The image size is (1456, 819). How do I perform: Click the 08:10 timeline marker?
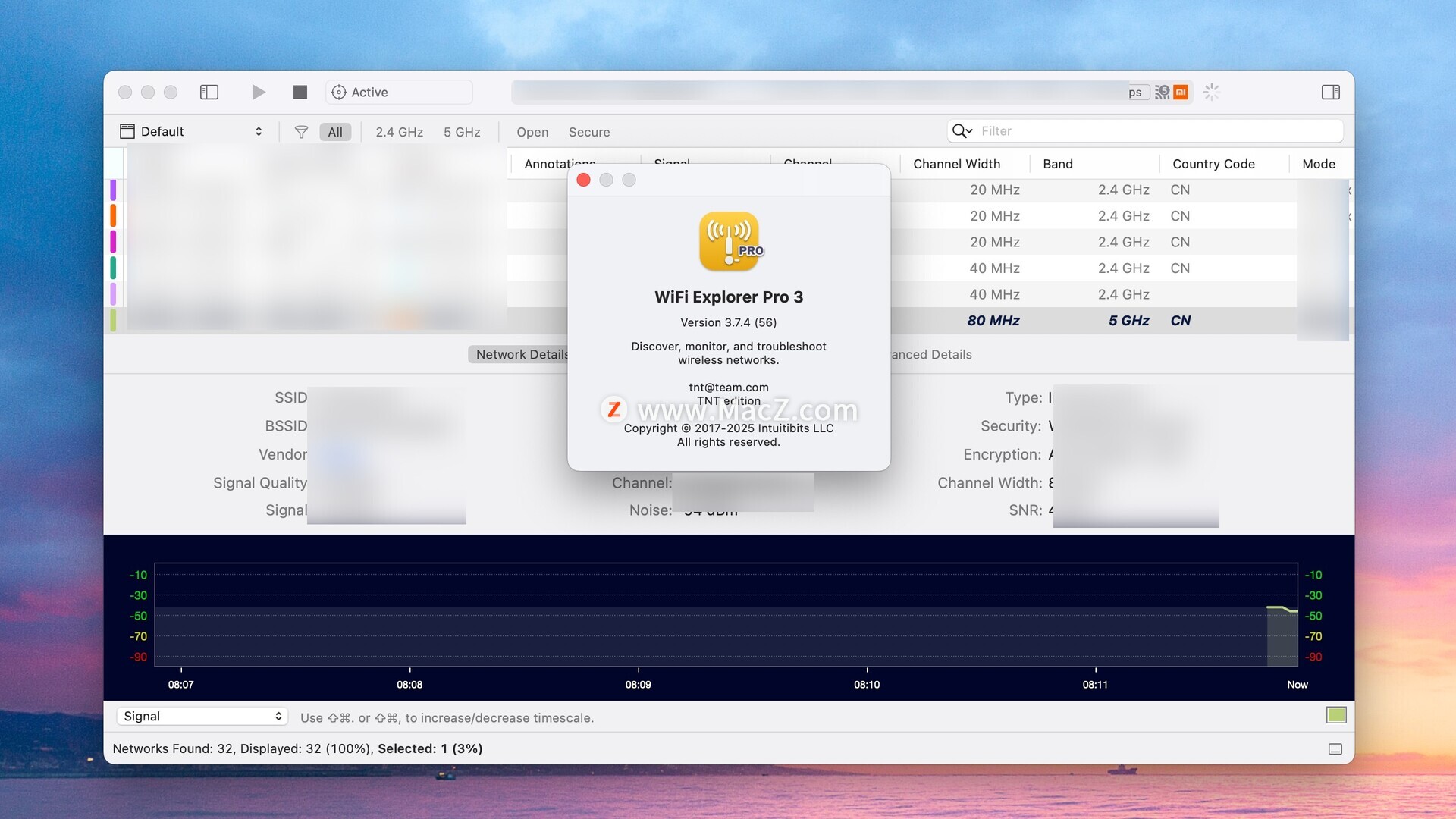(867, 684)
